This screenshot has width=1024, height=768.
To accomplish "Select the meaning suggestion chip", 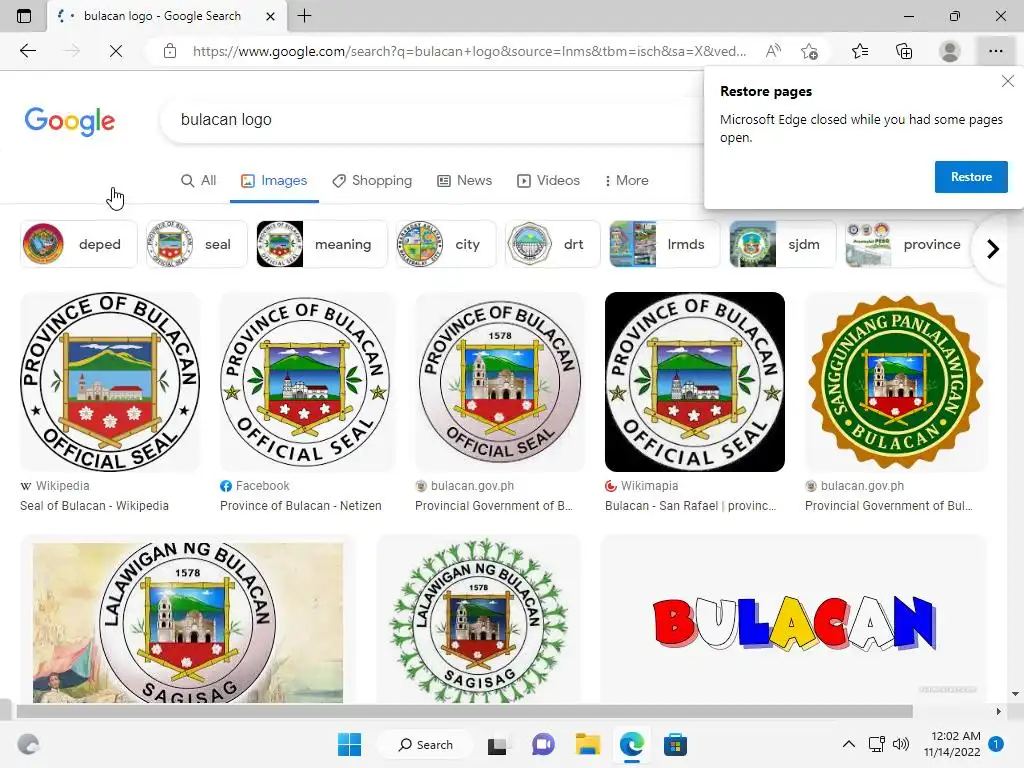I will [322, 244].
